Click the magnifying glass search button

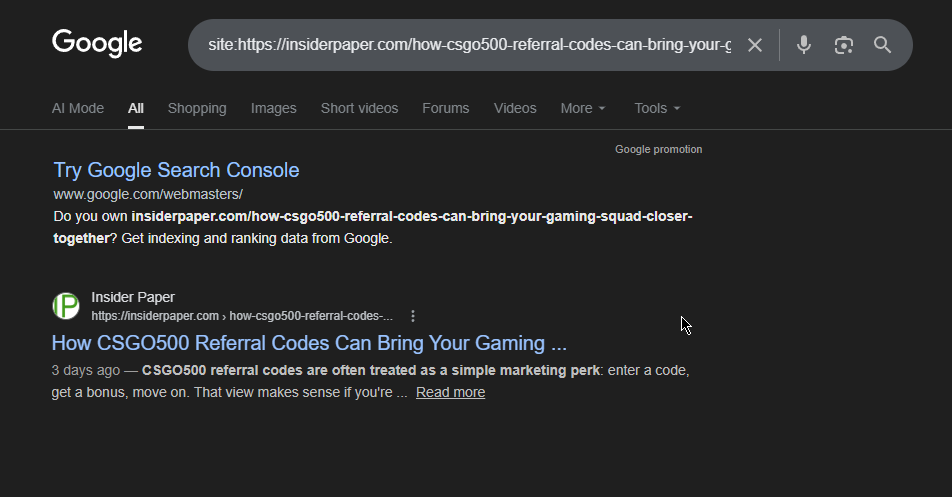882,45
